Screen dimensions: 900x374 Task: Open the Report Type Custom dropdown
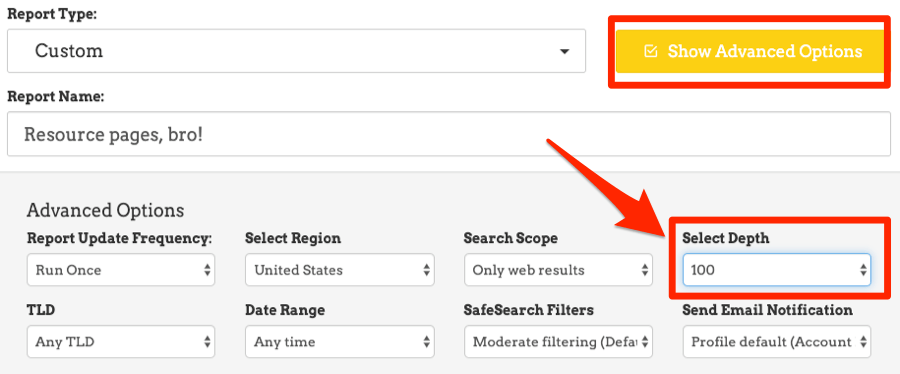296,51
